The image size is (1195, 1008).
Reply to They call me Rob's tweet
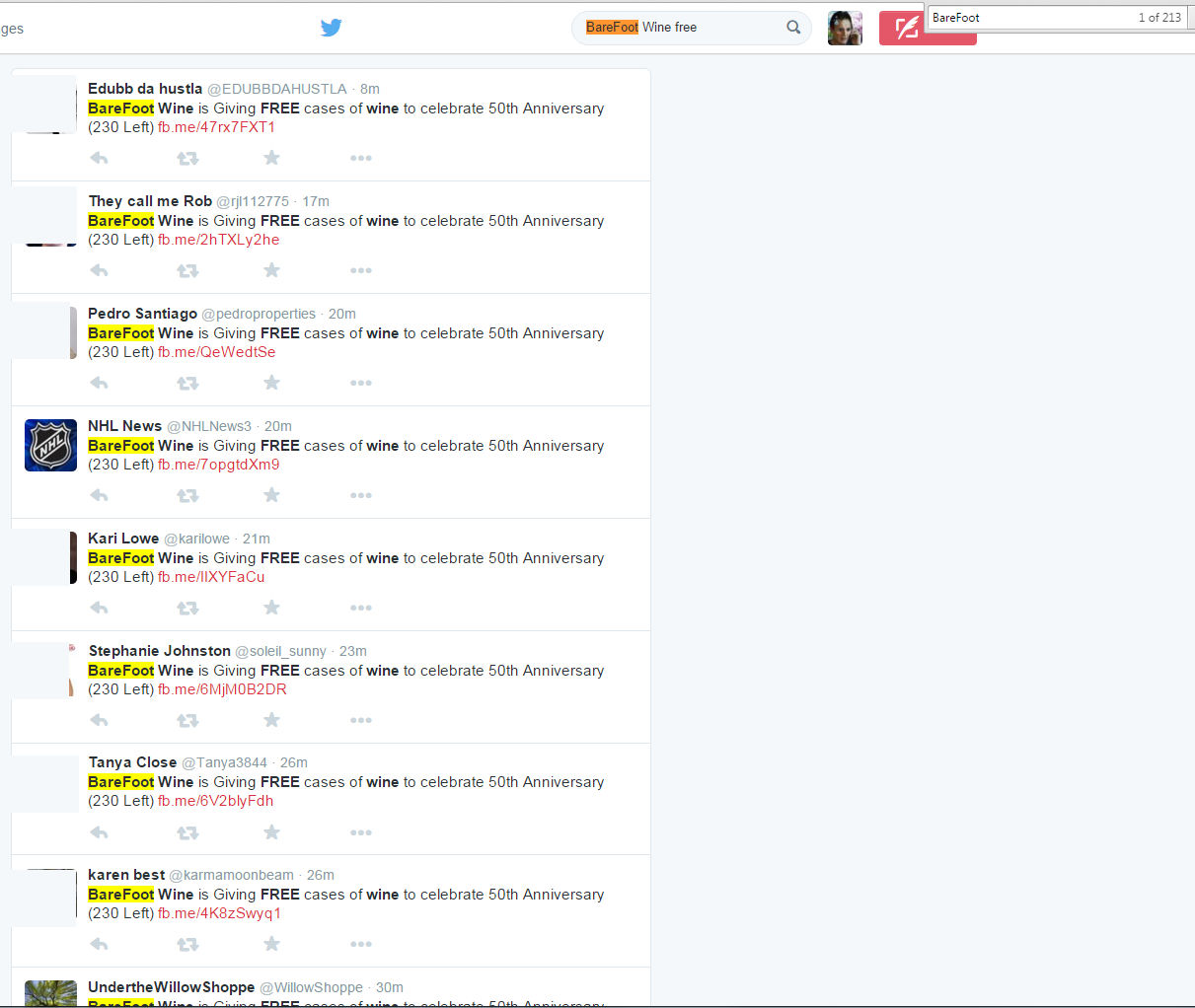[99, 270]
